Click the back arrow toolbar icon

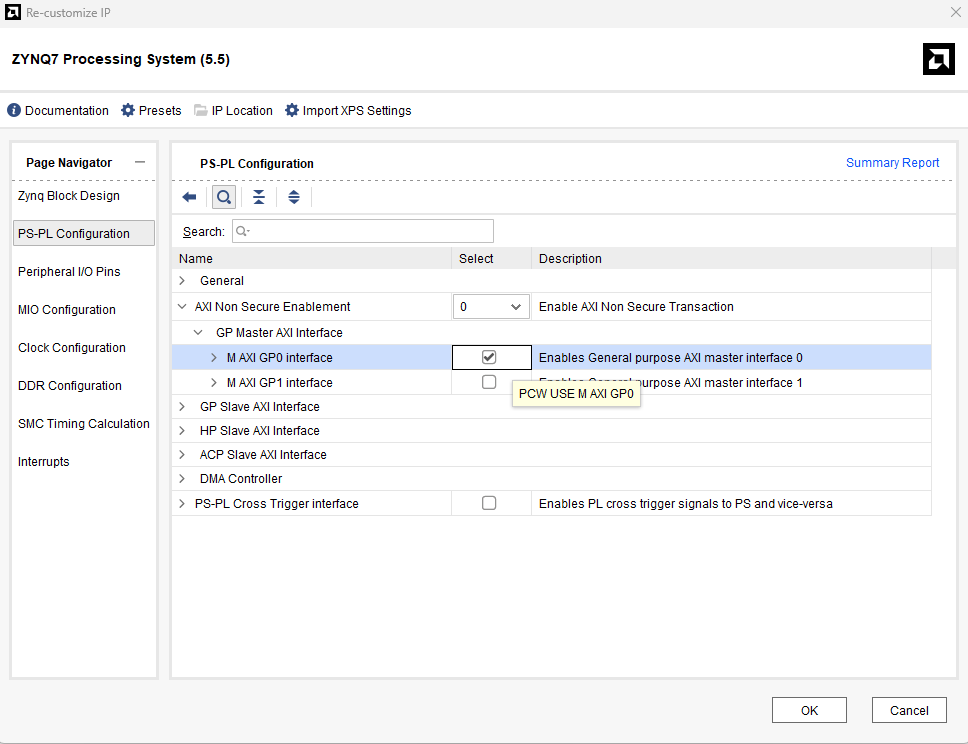pos(189,197)
